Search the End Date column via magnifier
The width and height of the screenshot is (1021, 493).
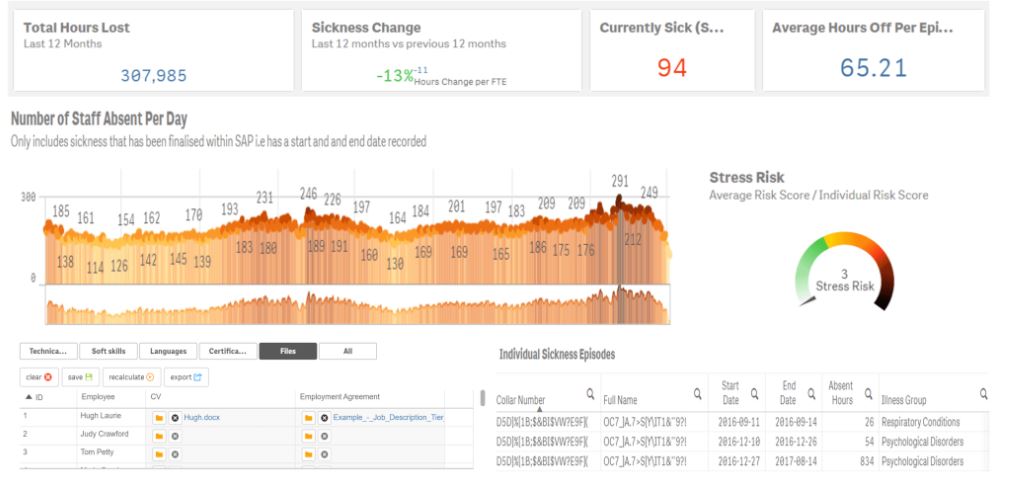tap(812, 393)
